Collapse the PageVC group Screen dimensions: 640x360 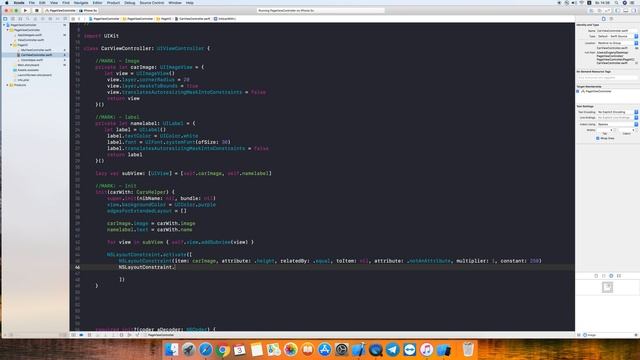[11, 45]
